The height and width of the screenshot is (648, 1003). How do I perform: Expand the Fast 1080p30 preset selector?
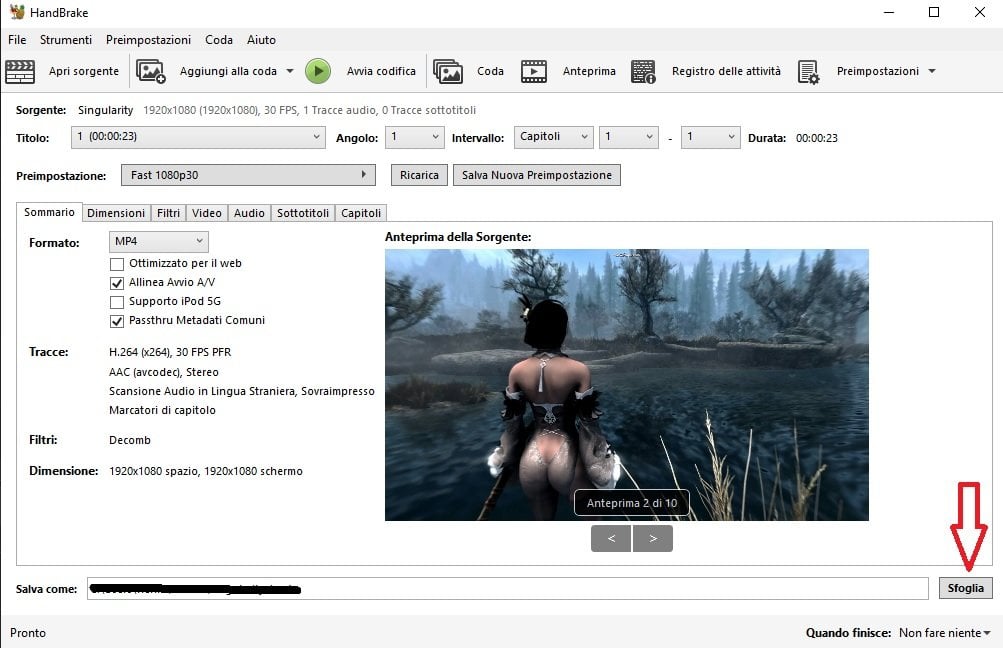248,175
